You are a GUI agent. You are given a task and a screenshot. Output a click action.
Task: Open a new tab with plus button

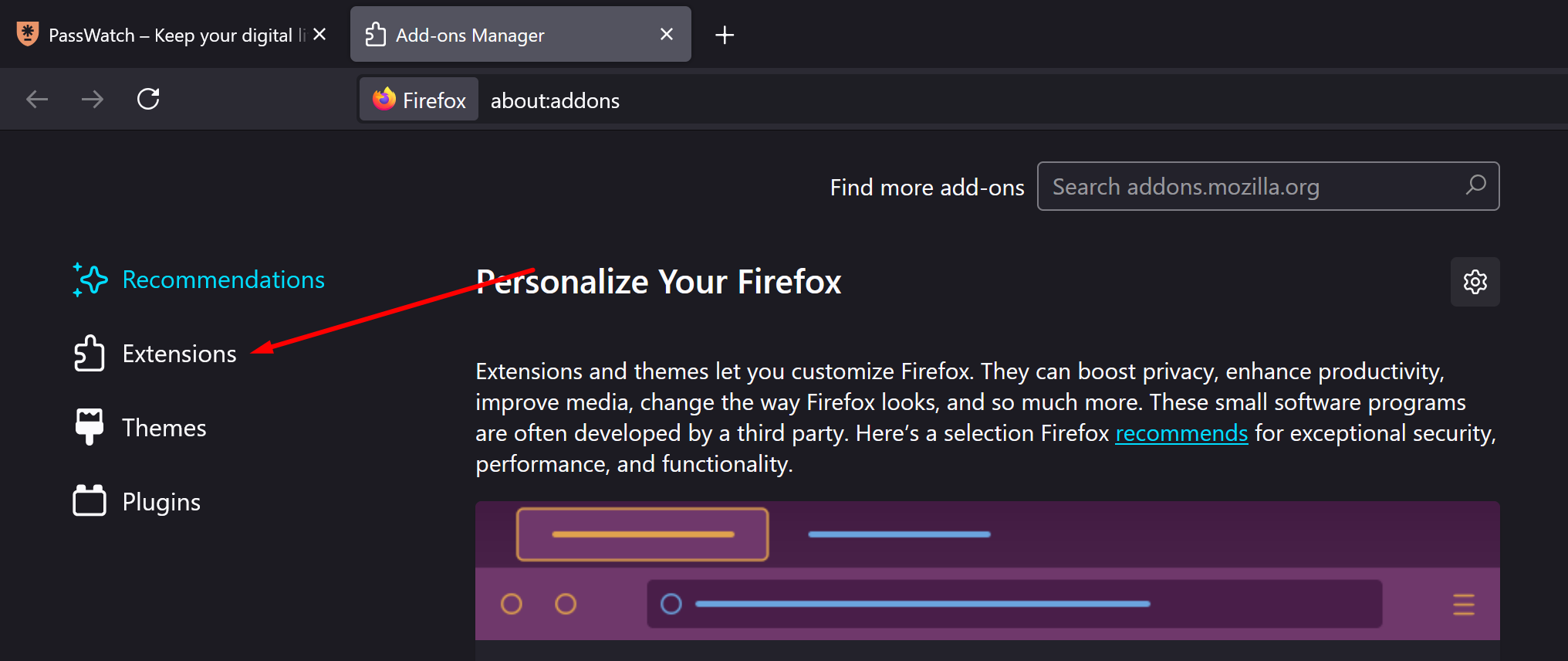point(725,35)
